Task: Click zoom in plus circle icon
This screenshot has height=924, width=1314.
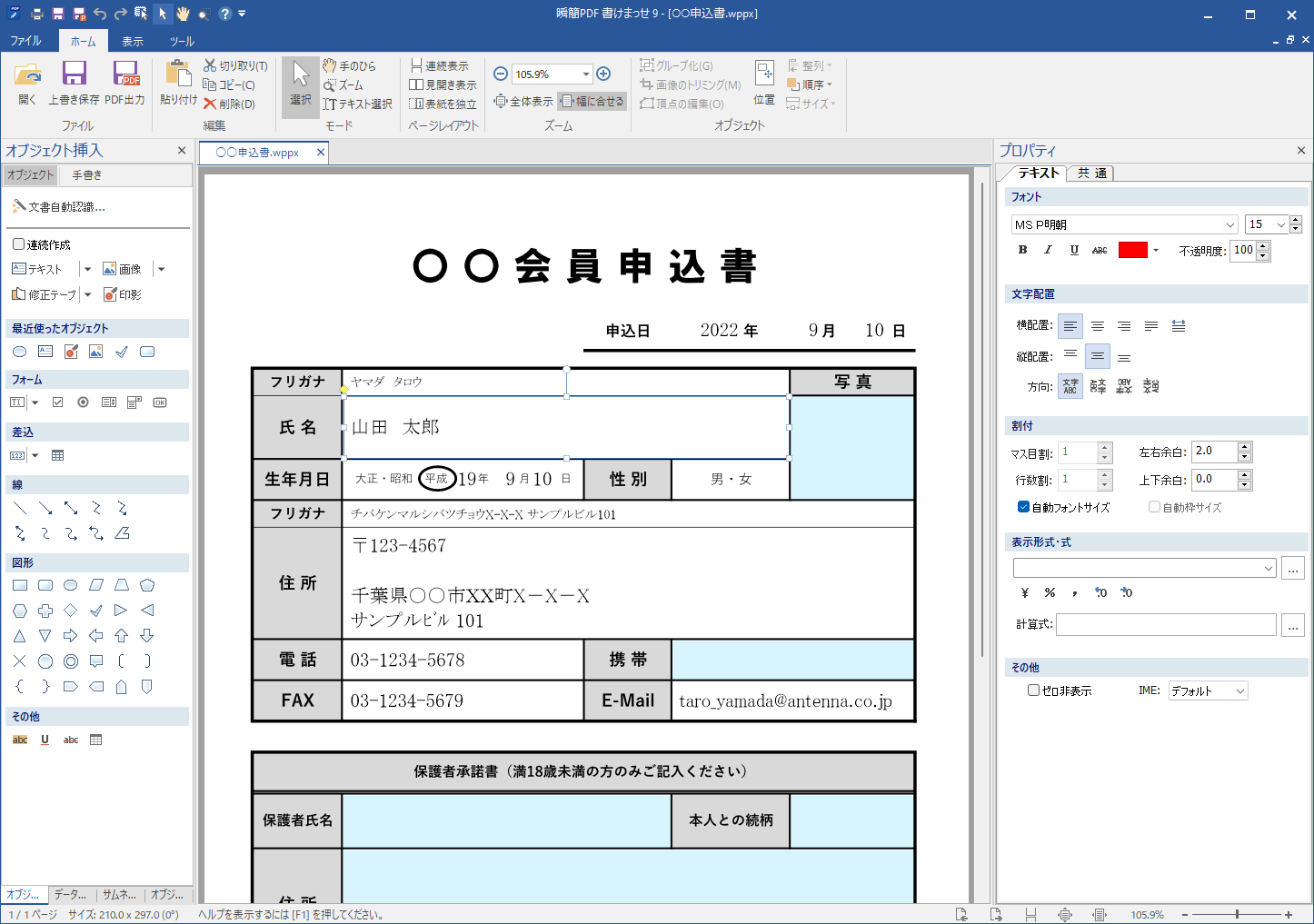Action: pos(603,74)
